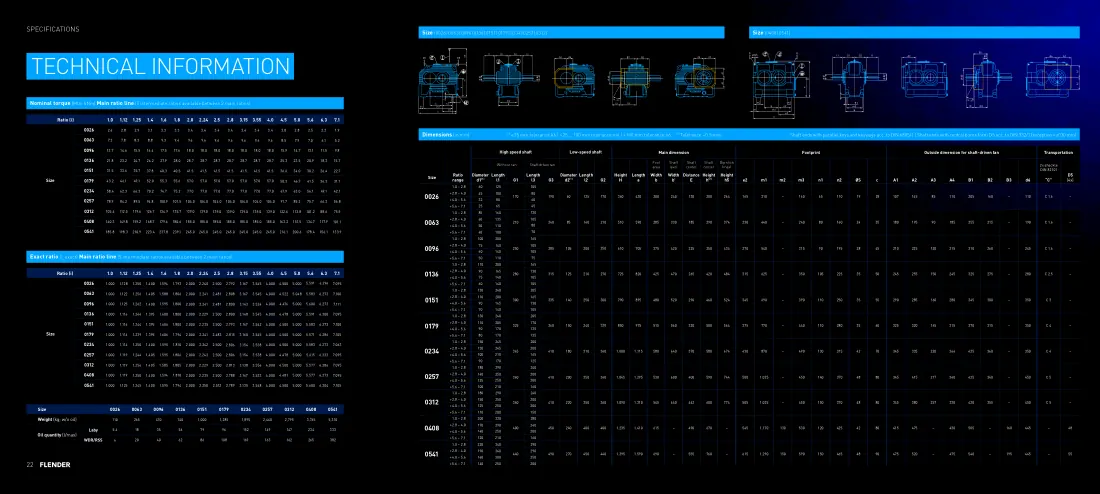Select size 0179 in the Dimensions table
This screenshot has width=1100, height=494.
432,326
